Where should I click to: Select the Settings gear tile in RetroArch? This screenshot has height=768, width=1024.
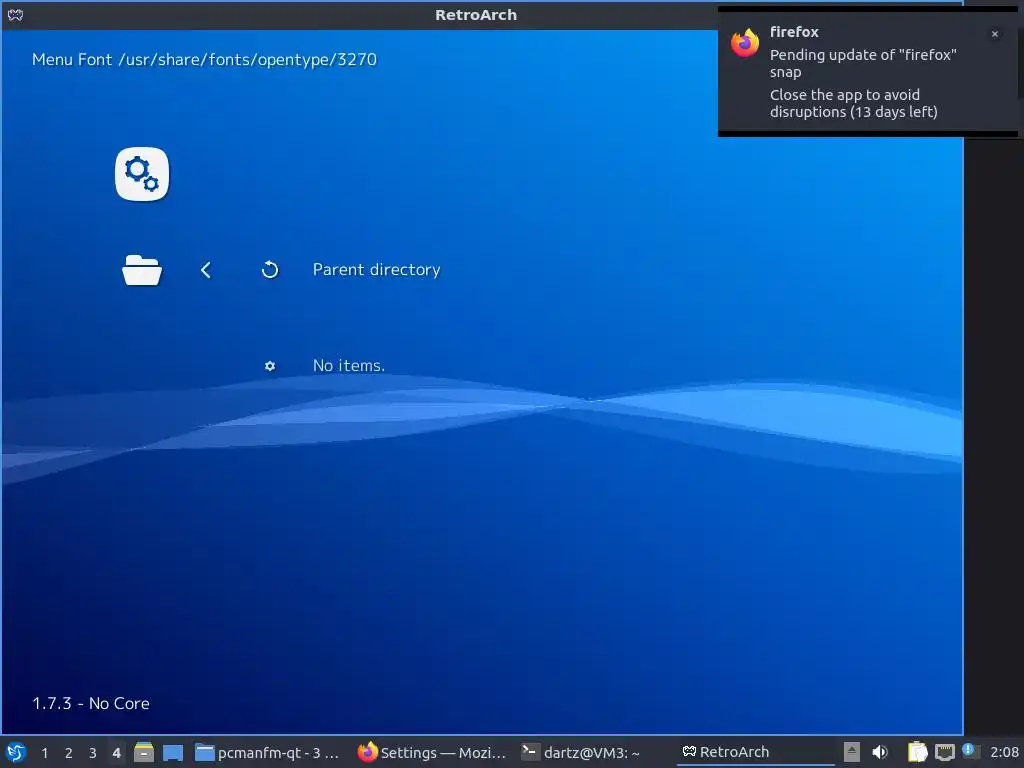[x=142, y=174]
